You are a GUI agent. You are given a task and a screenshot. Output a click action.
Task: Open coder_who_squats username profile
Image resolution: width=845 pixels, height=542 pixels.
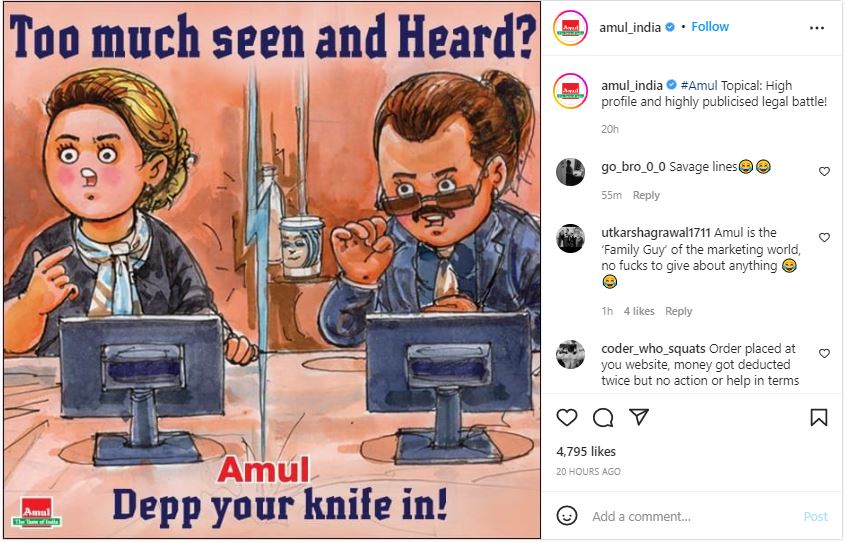653,349
